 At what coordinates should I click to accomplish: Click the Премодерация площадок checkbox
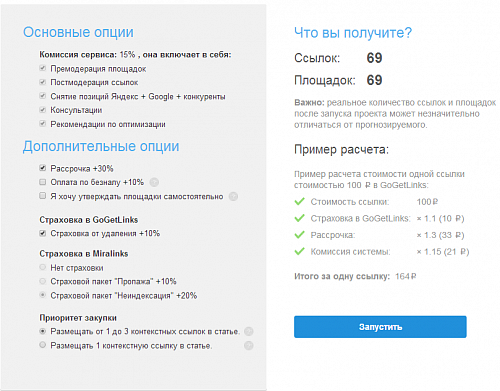[x=42, y=68]
